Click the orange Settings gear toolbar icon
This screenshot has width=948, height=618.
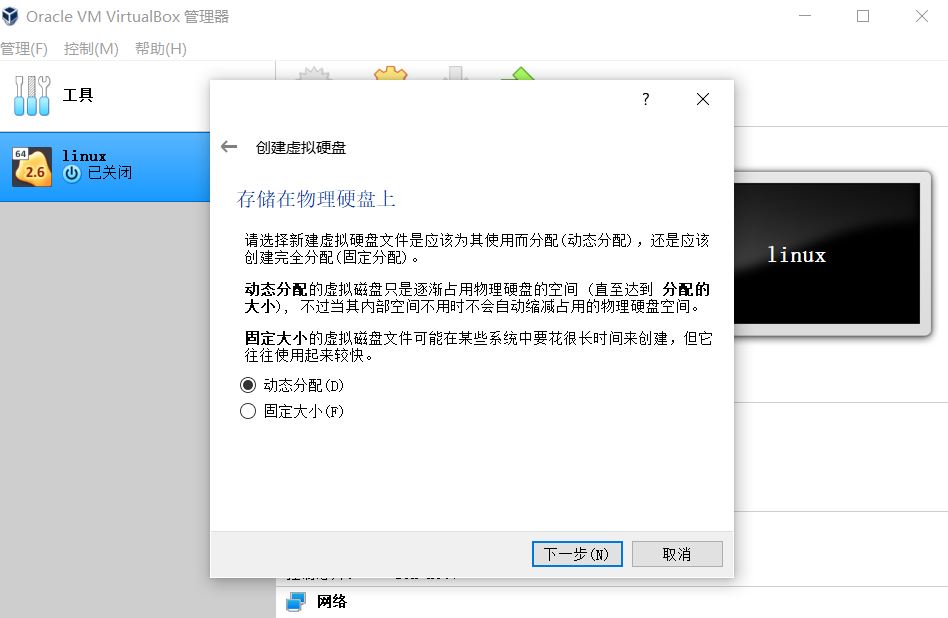[x=390, y=74]
